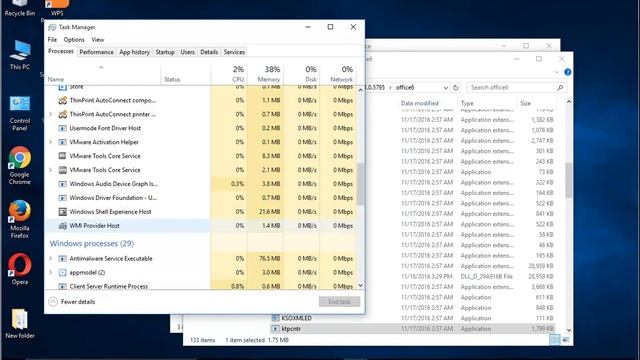This screenshot has height=360, width=640.
Task: Sort processes by Disk column
Action: (301, 74)
